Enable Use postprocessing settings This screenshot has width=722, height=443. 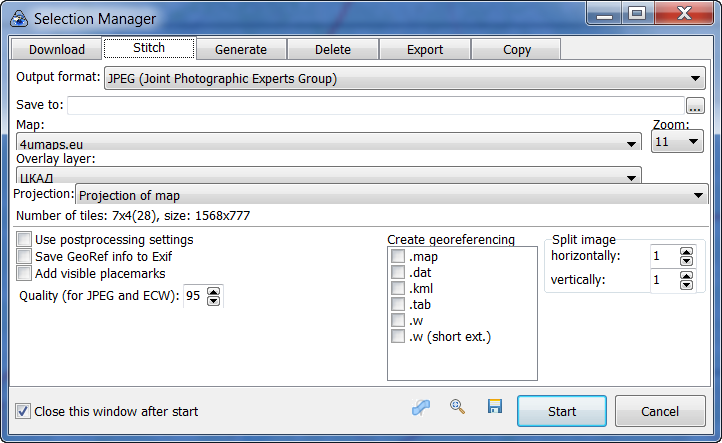point(24,240)
